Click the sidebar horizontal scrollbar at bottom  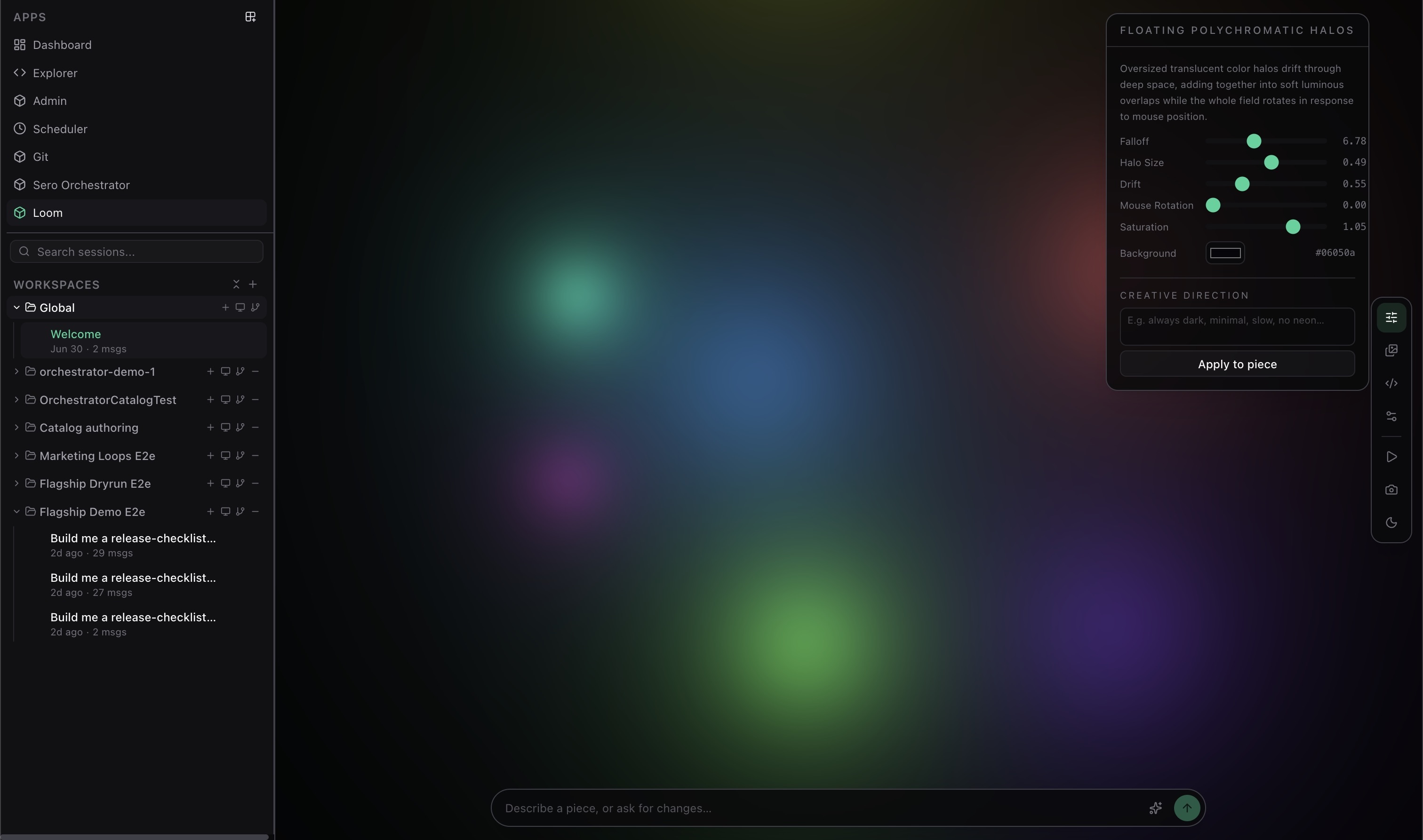tap(134, 837)
